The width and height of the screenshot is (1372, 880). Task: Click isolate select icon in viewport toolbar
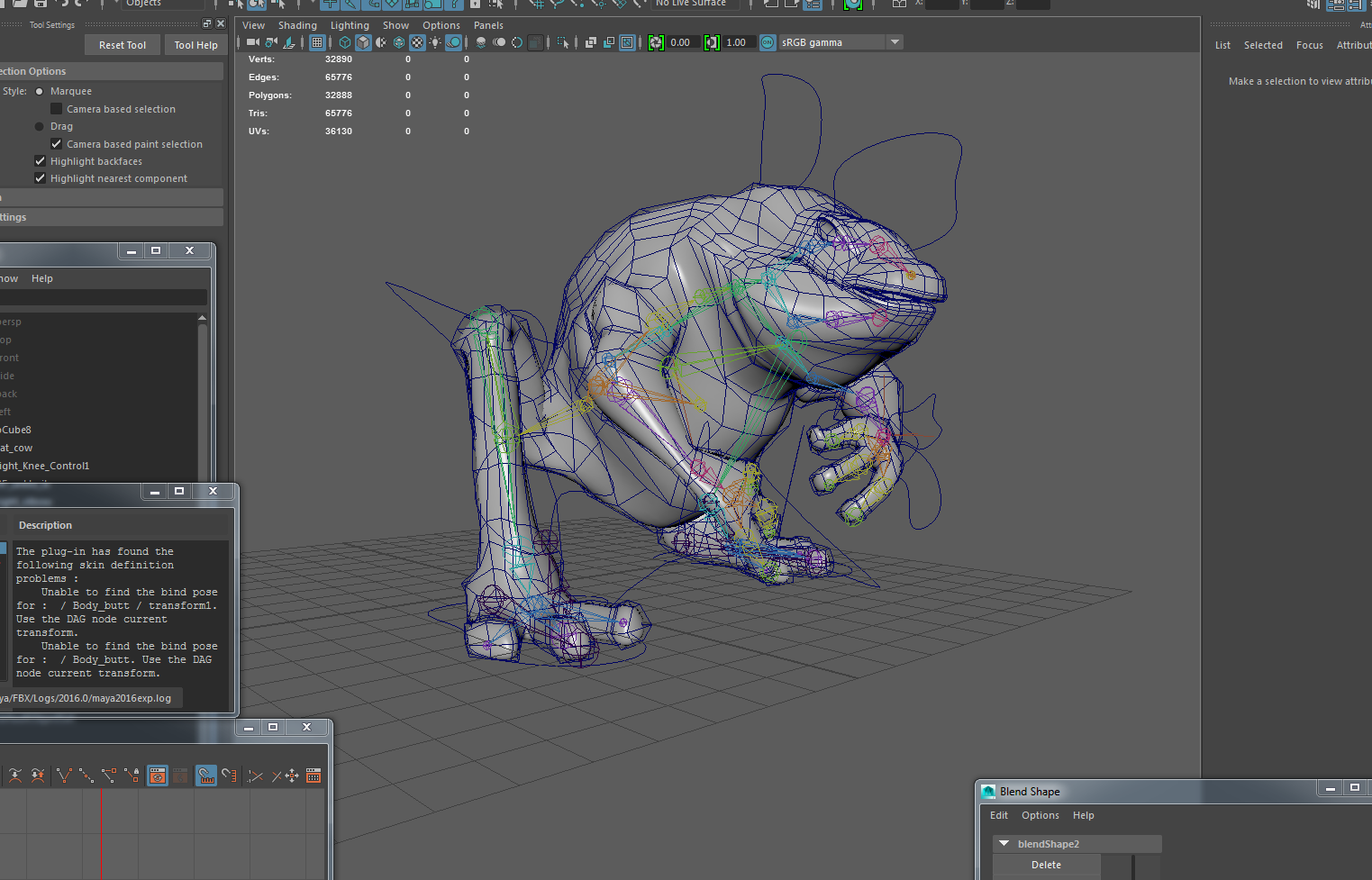(563, 42)
